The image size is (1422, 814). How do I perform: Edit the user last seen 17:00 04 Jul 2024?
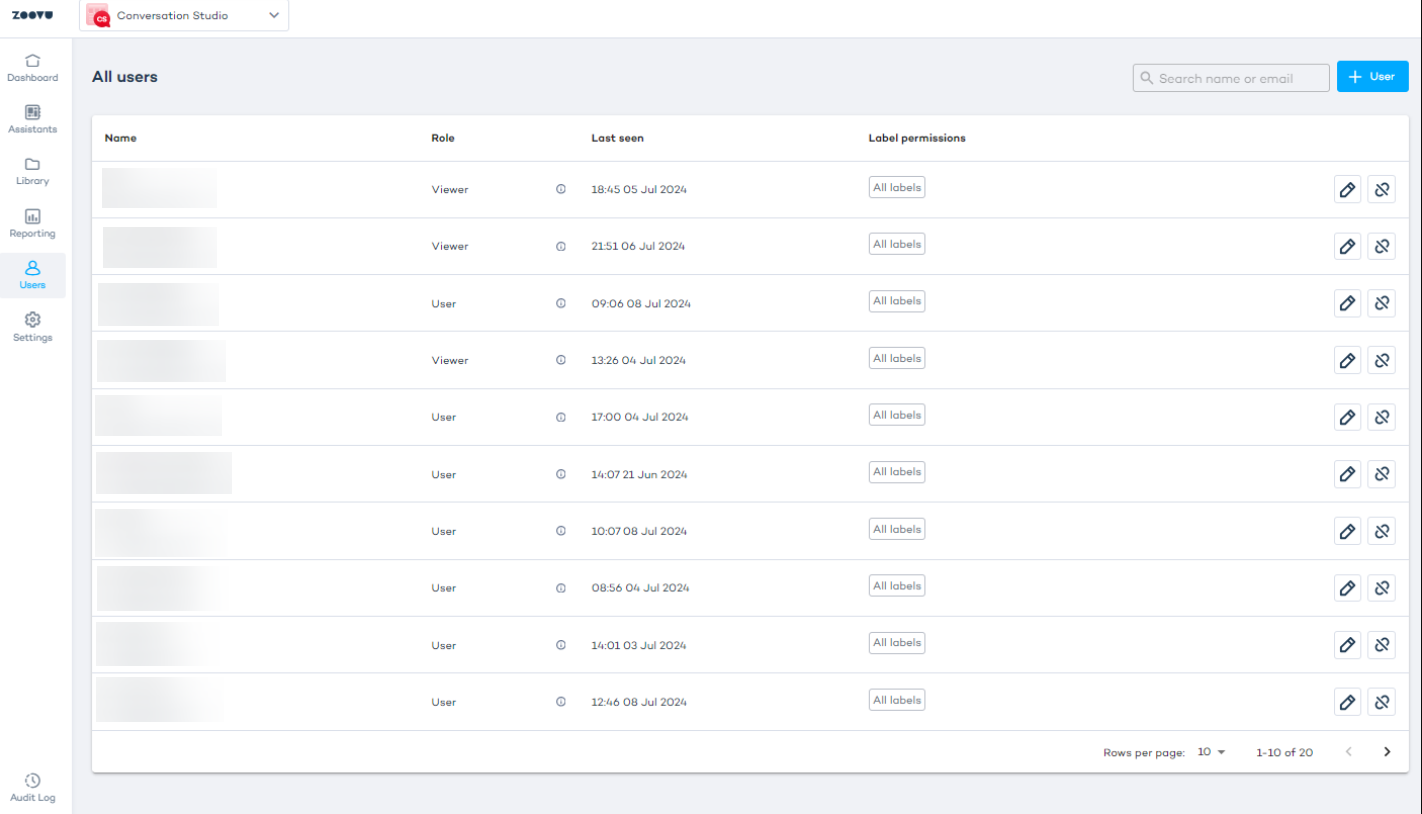1348,418
